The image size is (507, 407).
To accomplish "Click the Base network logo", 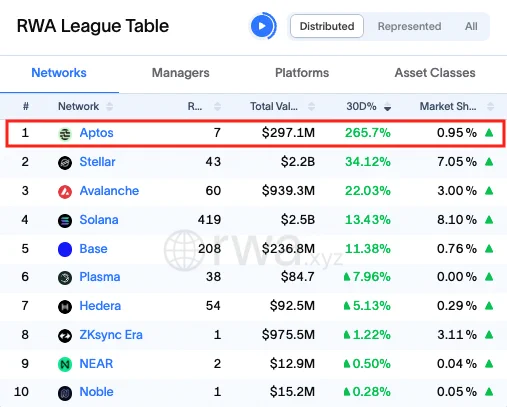I will point(65,249).
